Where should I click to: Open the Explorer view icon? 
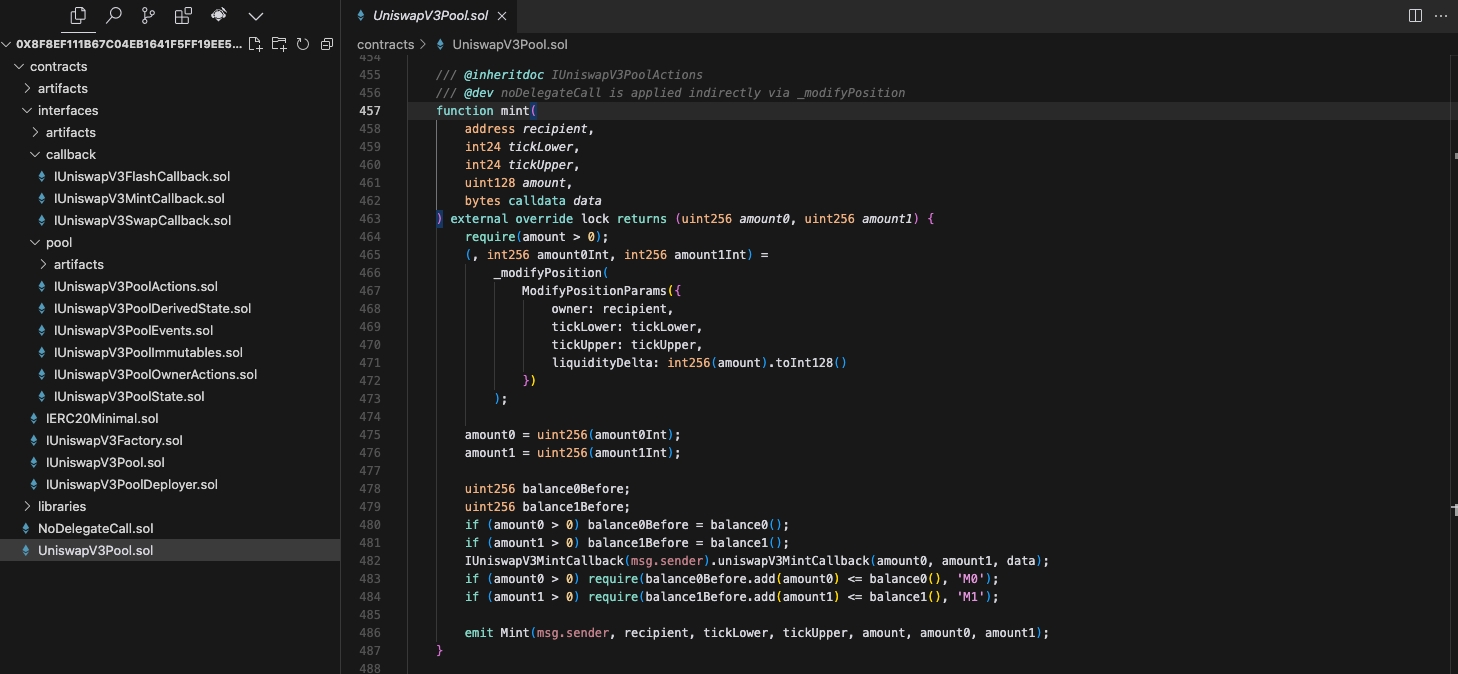pyautogui.click(x=79, y=16)
